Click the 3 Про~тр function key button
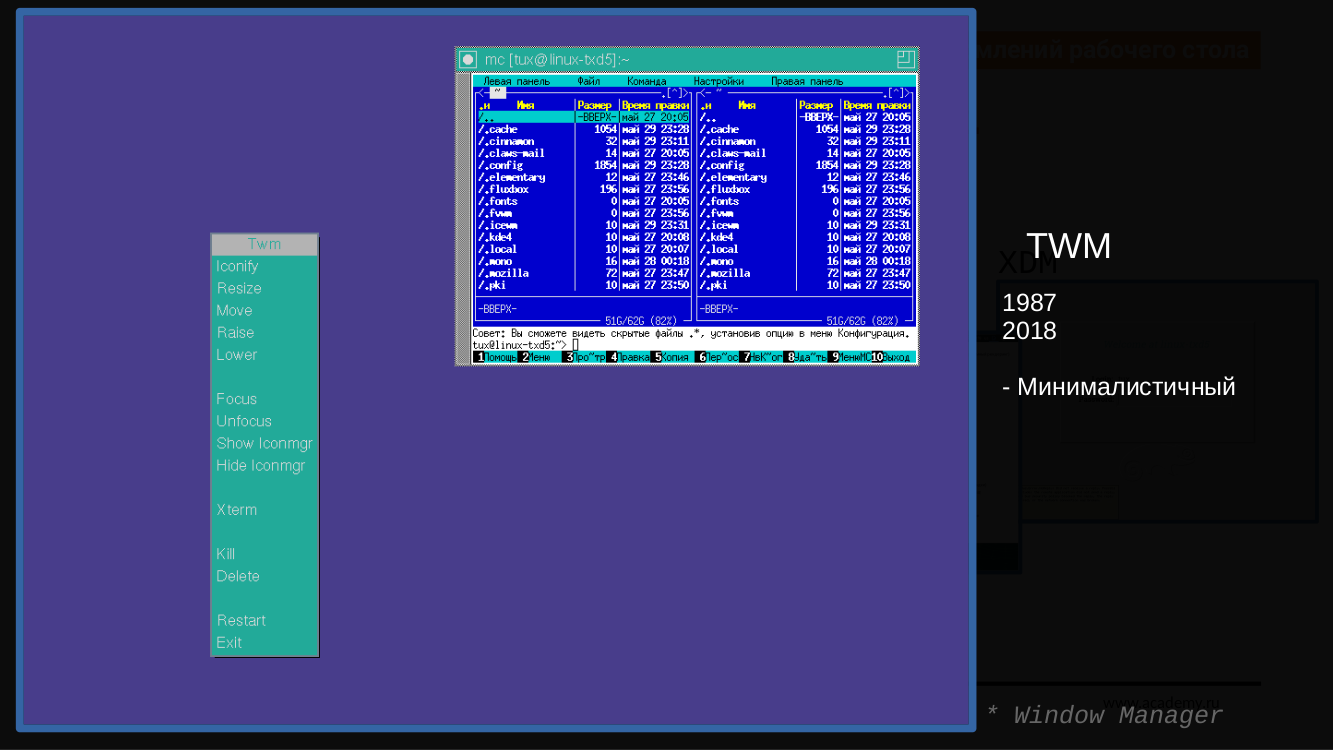 click(584, 357)
